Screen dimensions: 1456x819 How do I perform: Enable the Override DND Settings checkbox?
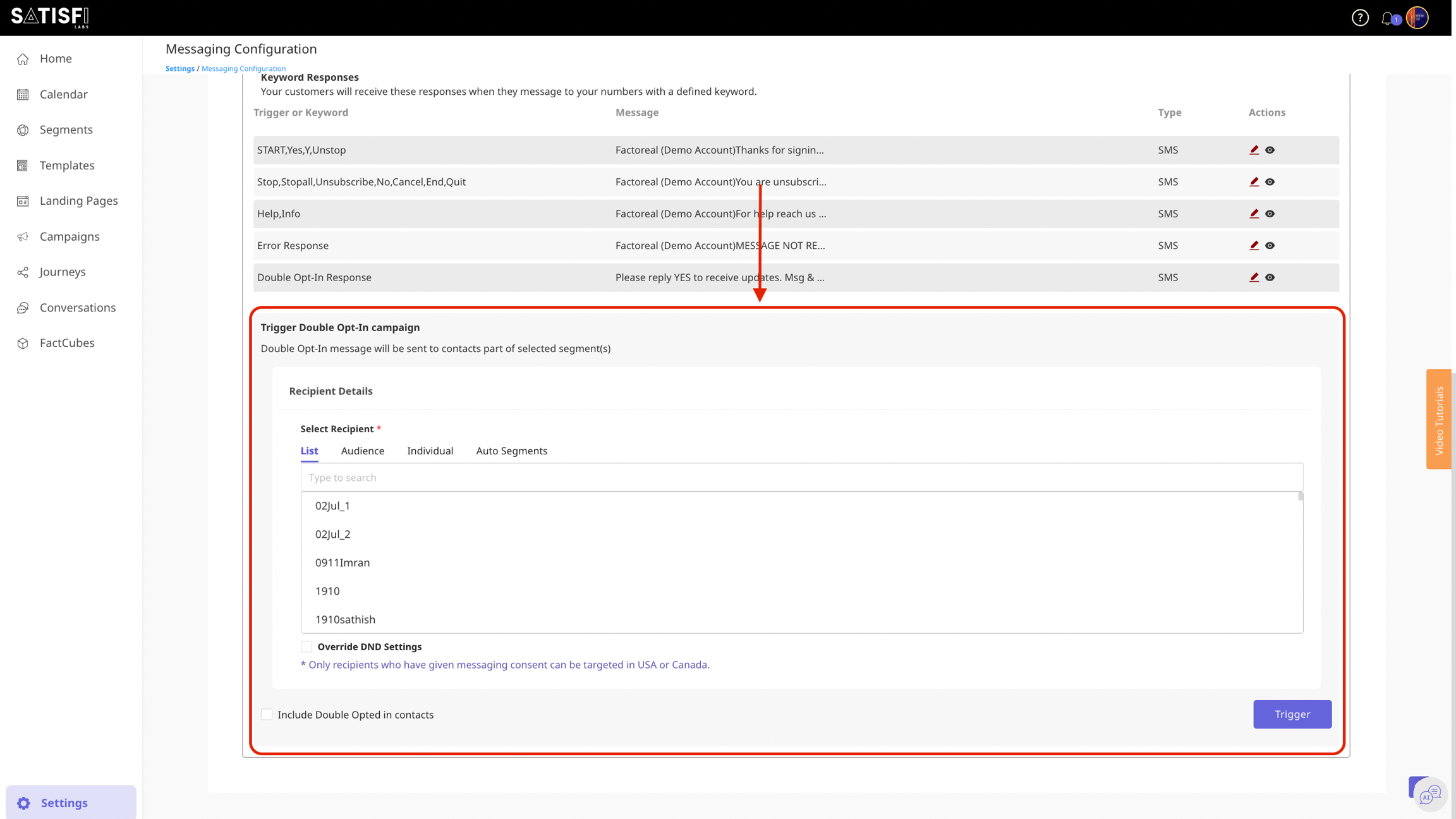coord(306,646)
